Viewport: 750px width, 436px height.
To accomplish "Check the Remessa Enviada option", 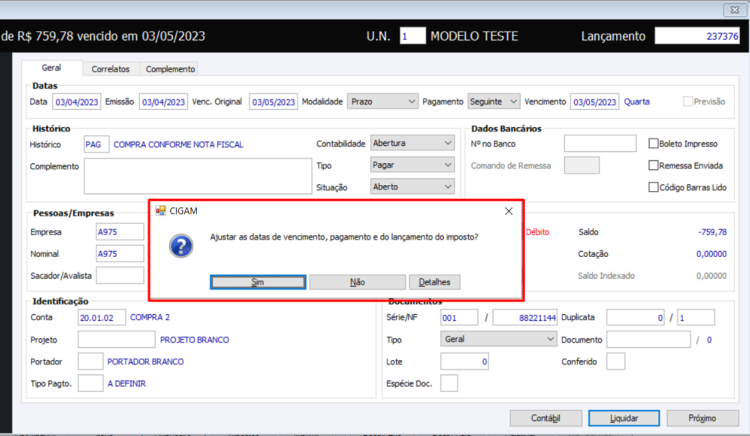I will coord(653,165).
